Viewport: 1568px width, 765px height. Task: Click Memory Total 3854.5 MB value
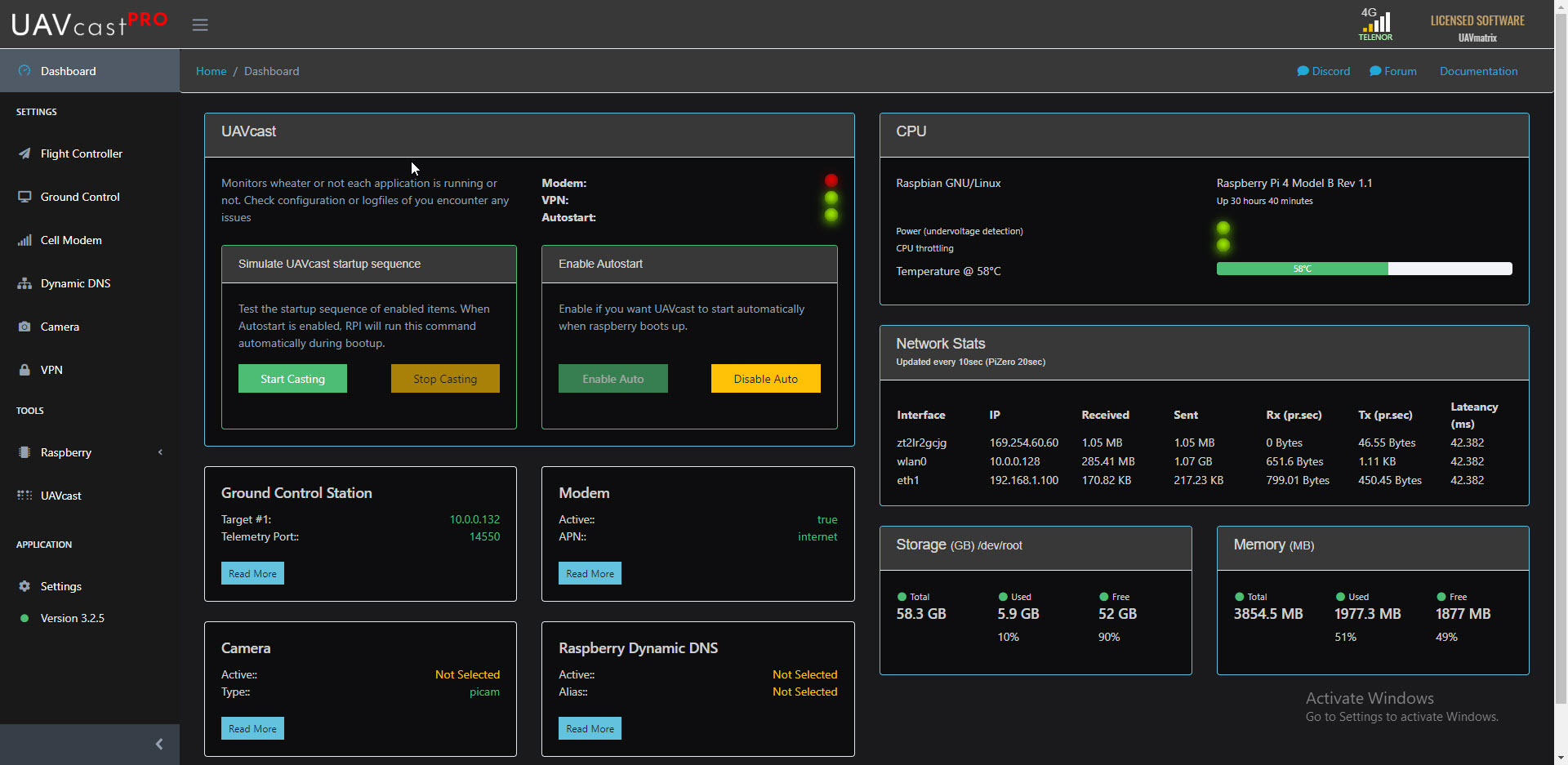point(1268,614)
